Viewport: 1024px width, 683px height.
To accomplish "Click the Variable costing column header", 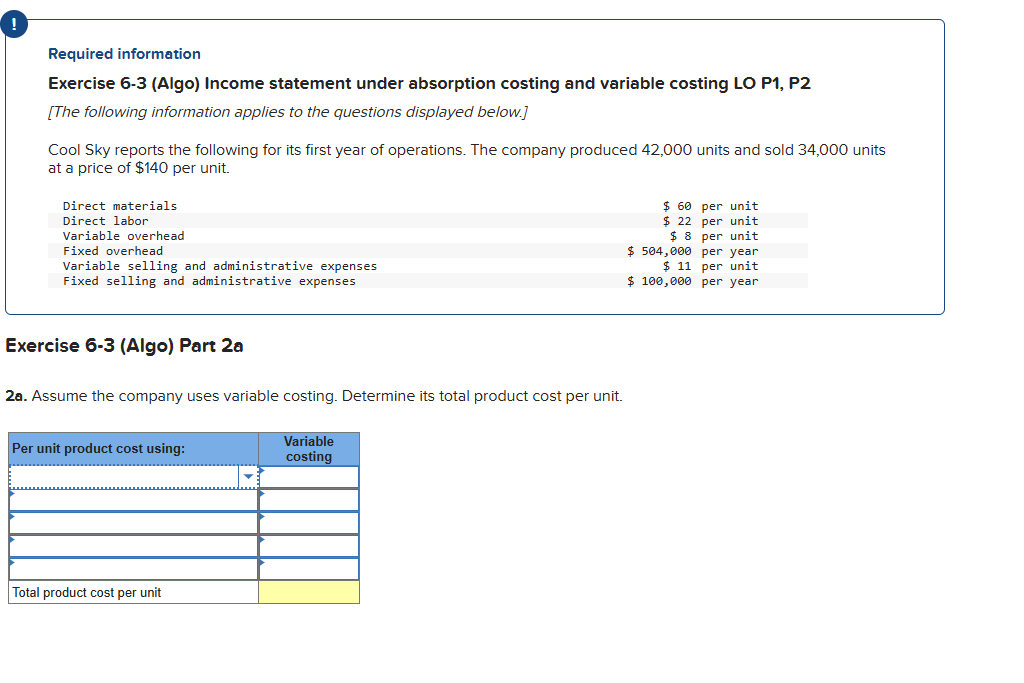I will 308,448.
